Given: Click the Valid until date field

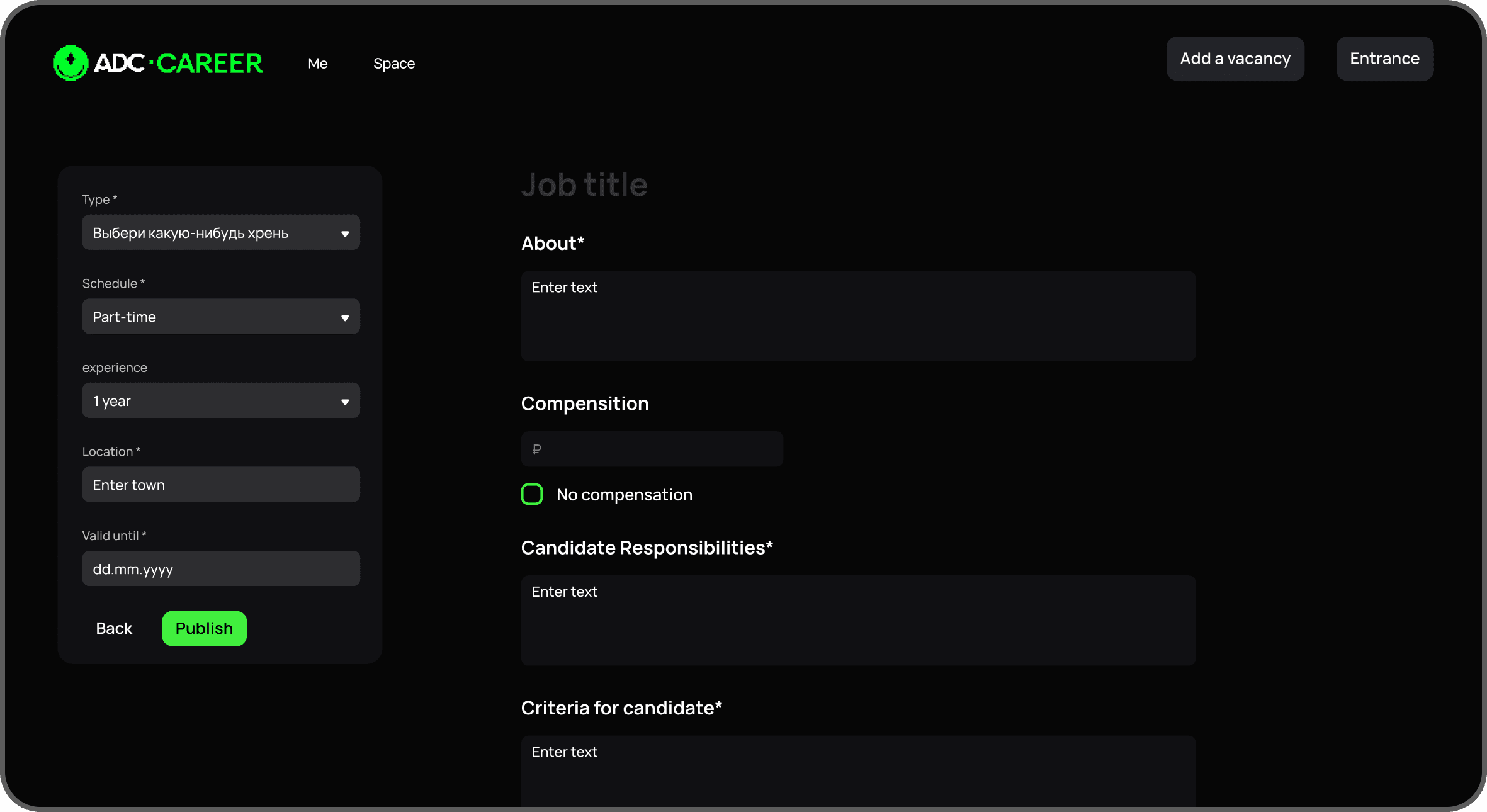Looking at the screenshot, I should point(221,569).
